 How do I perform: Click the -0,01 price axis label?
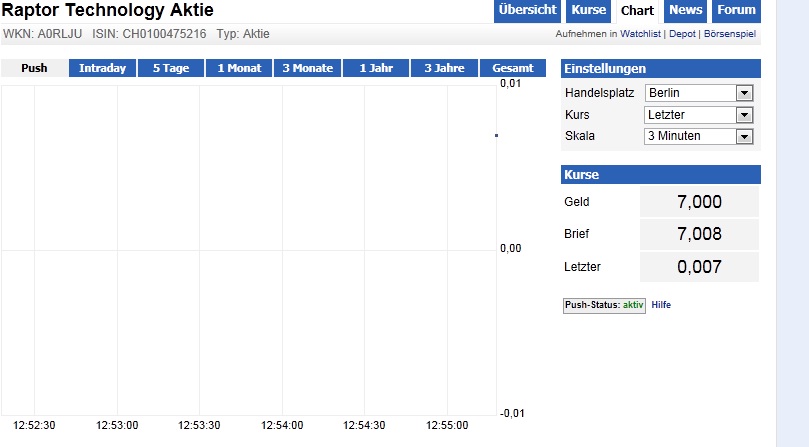pos(511,413)
